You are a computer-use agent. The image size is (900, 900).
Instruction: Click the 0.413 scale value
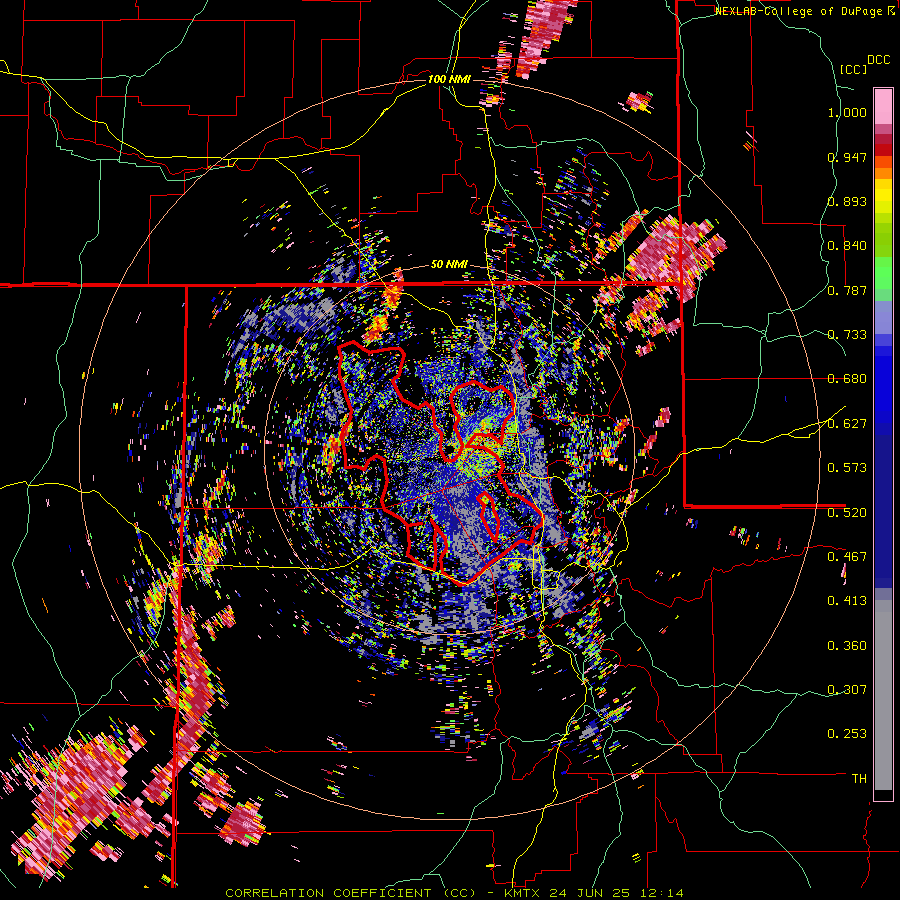point(847,601)
